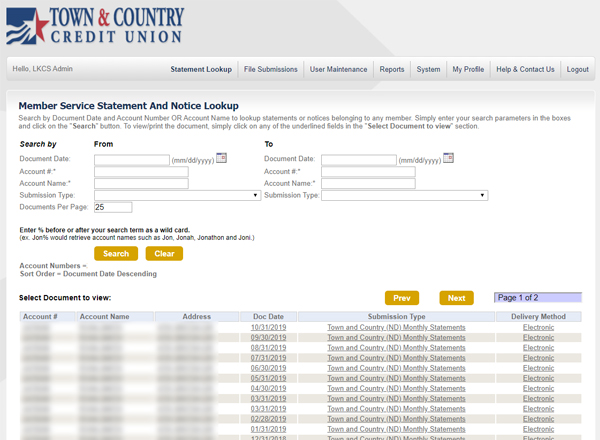Open Monthly Statements link for 07/31/2019

click(x=396, y=358)
